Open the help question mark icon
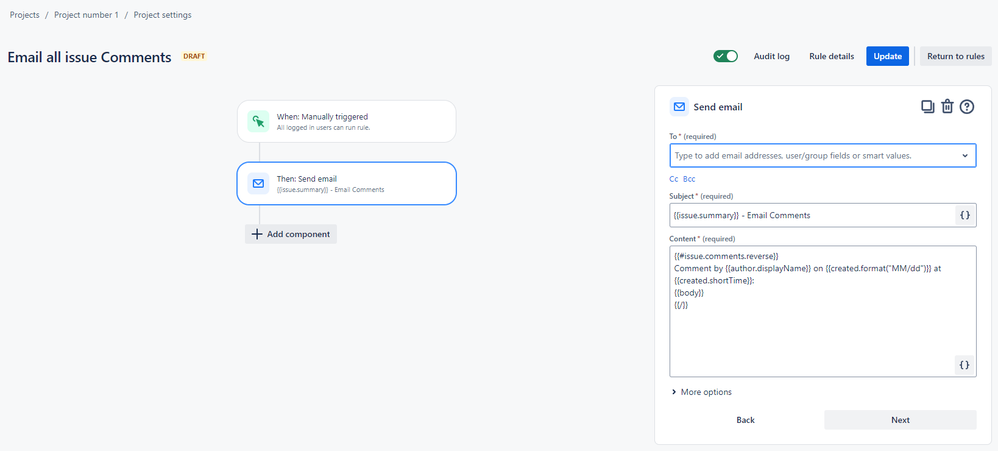This screenshot has width=998, height=451. [967, 107]
